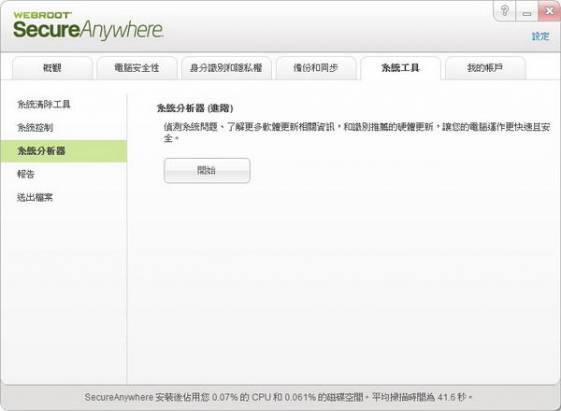Click the 系統分析器 (進階) heading
This screenshot has width=561, height=411.
point(195,108)
